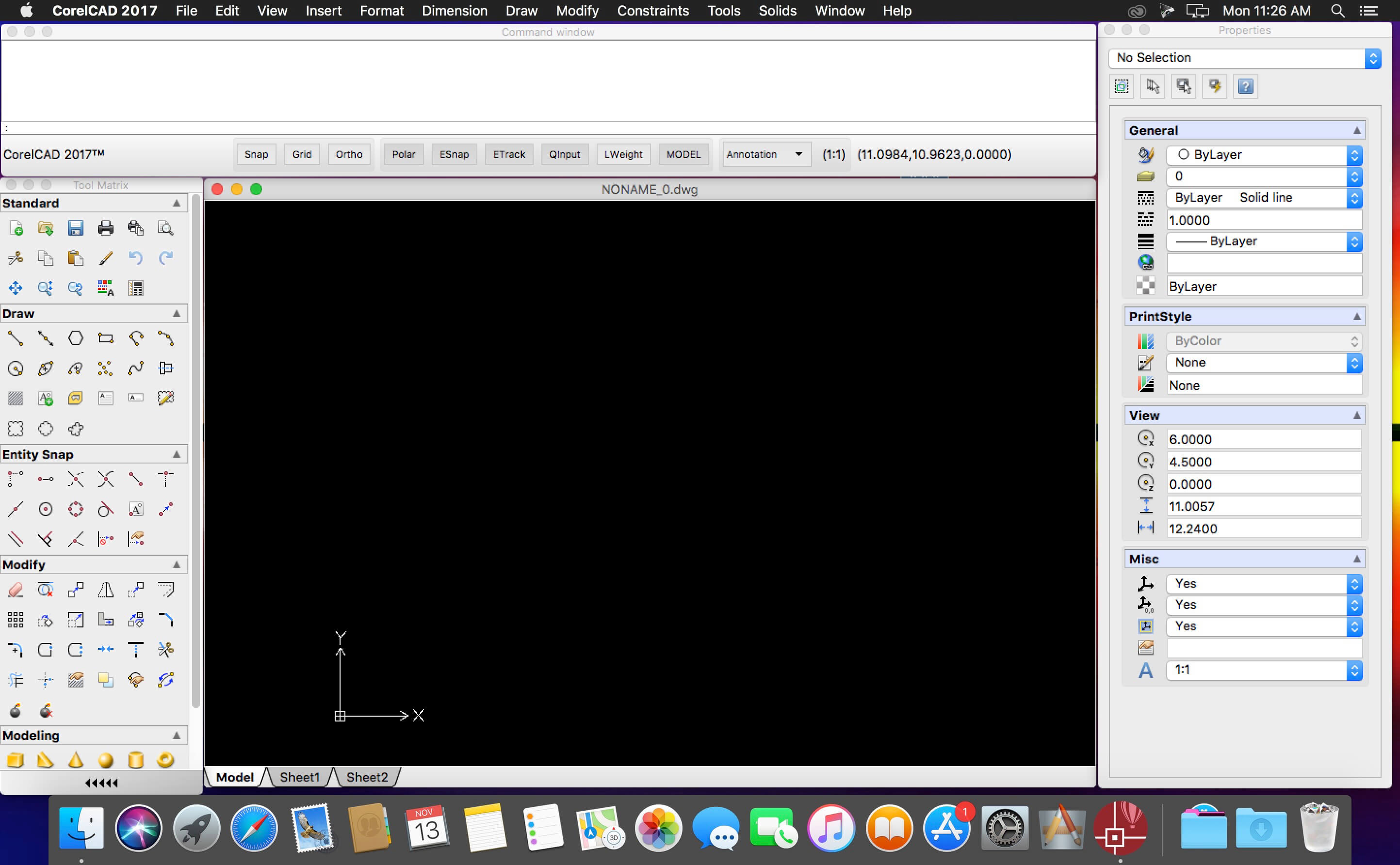The width and height of the screenshot is (1400, 865).
Task: Click the Undo arrow icon
Action: [x=136, y=258]
